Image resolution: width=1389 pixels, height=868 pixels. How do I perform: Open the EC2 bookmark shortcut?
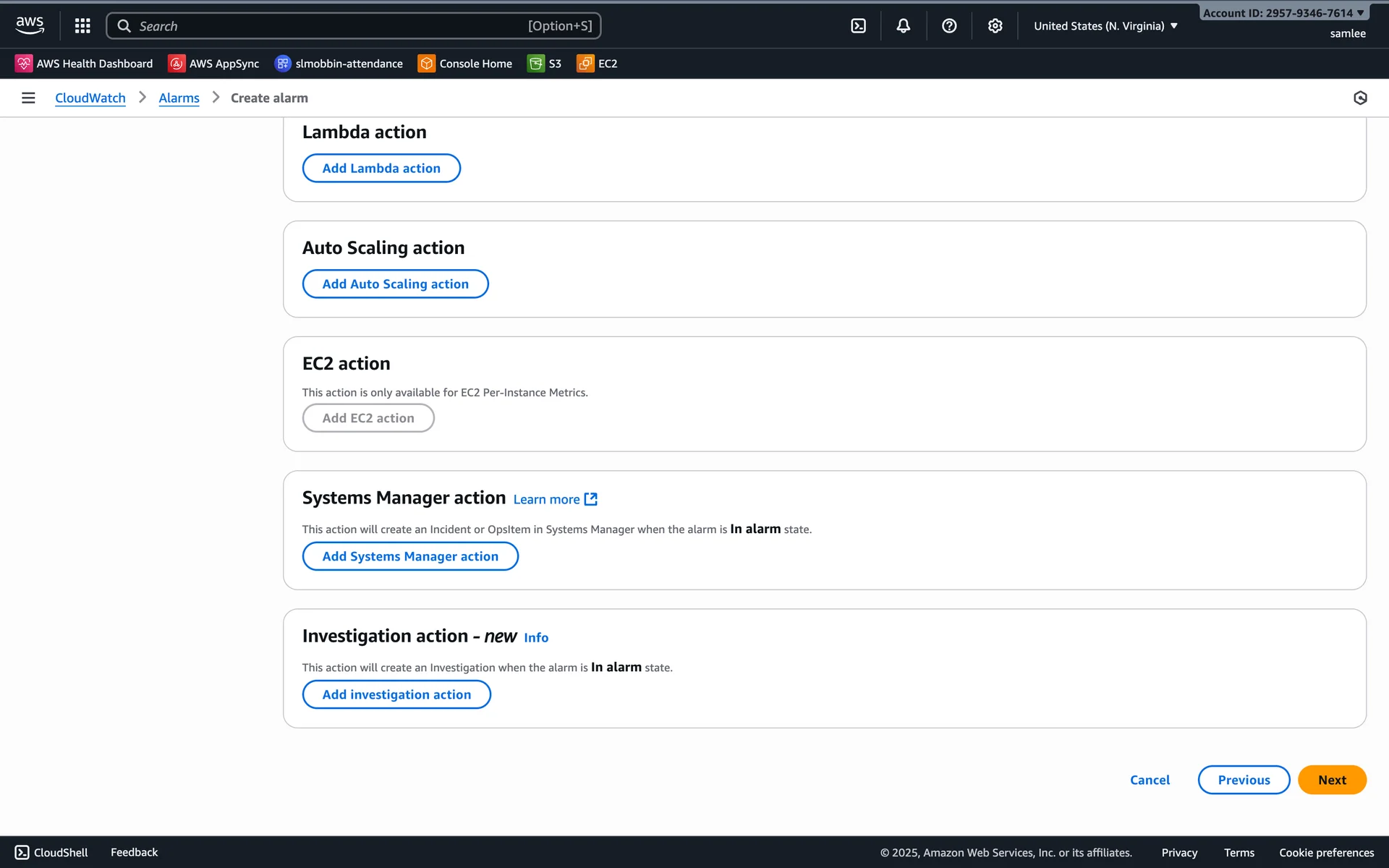[x=597, y=64]
